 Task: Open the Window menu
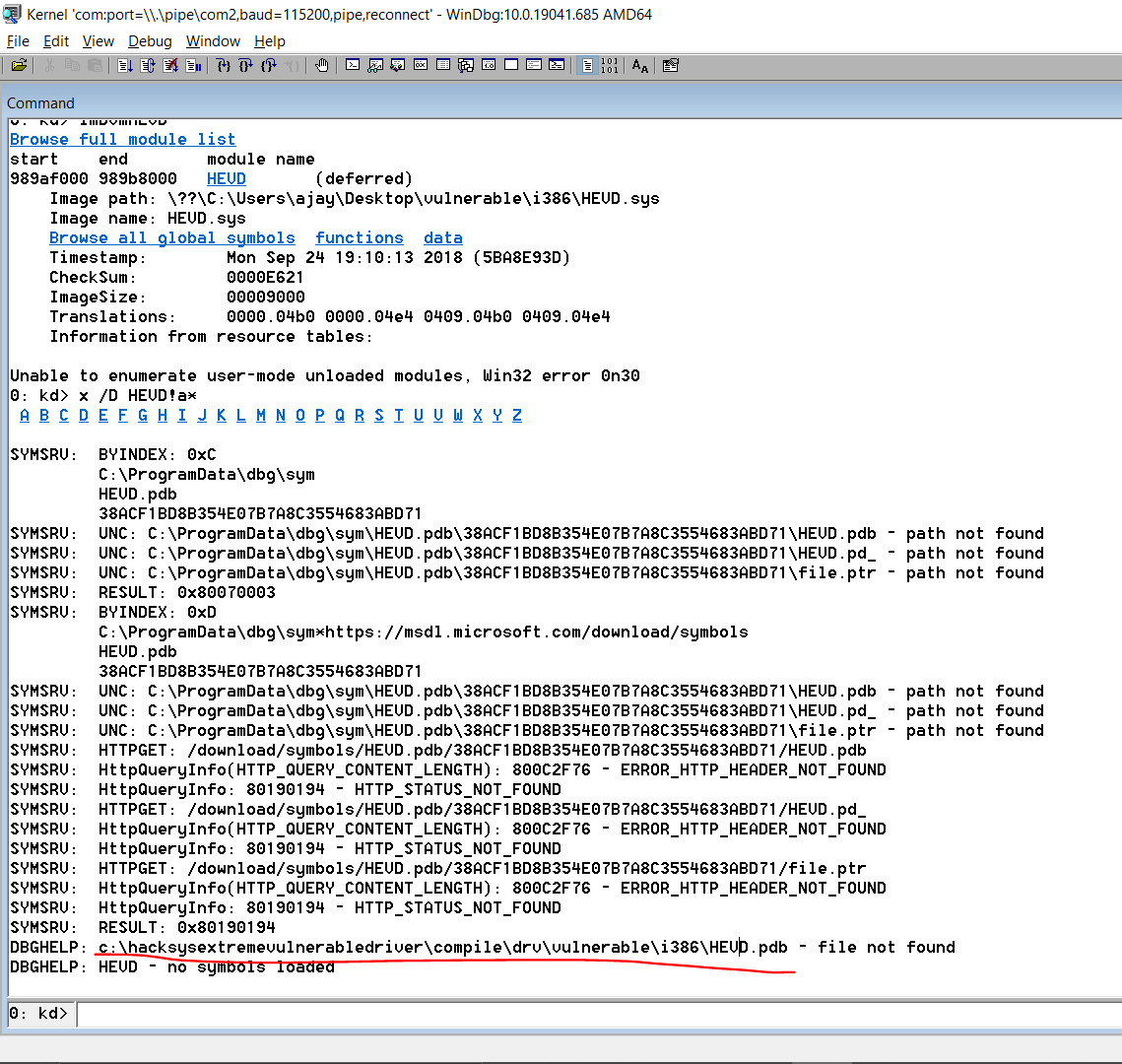click(x=213, y=41)
